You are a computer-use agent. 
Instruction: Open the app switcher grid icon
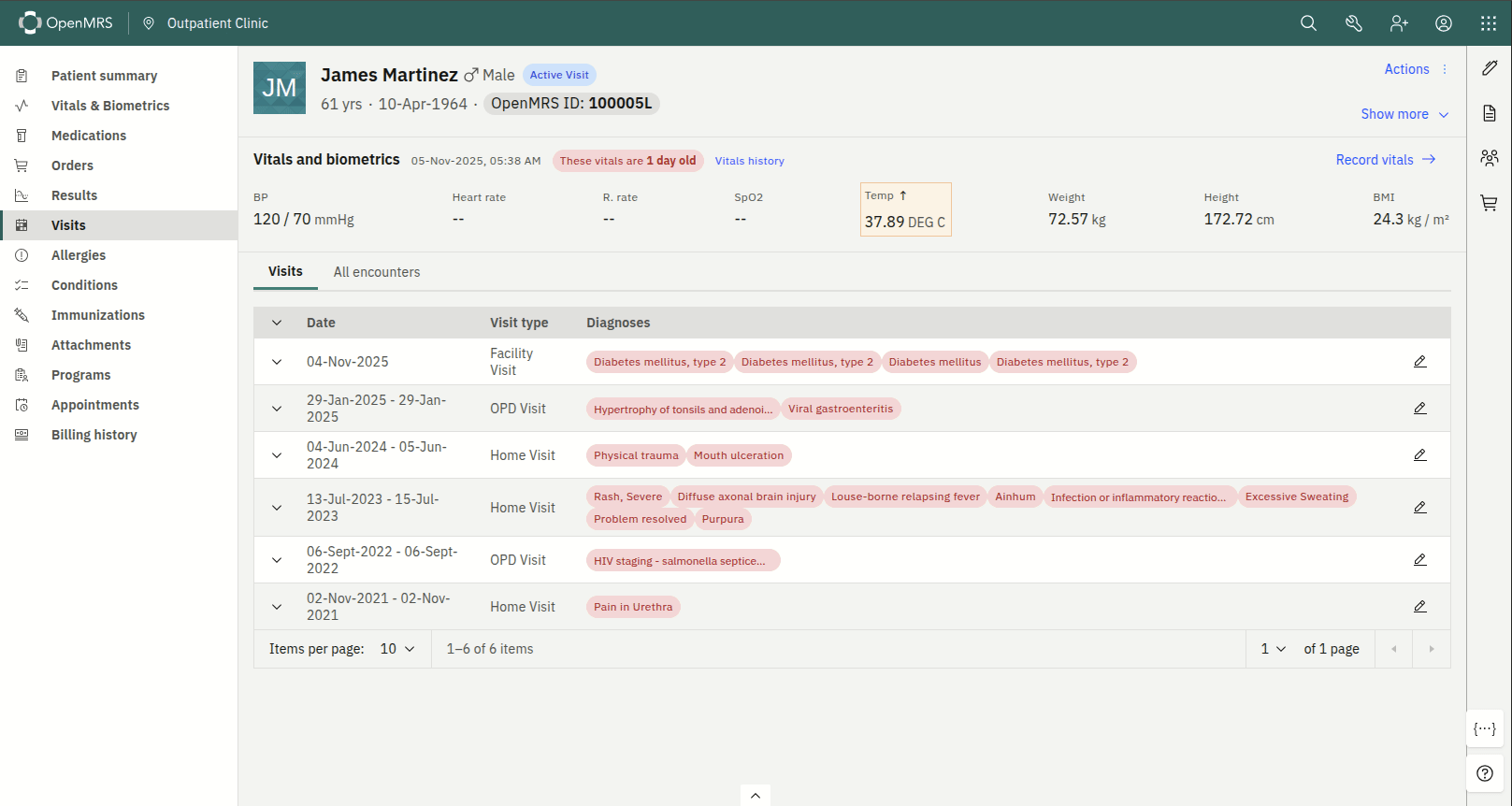click(1489, 23)
